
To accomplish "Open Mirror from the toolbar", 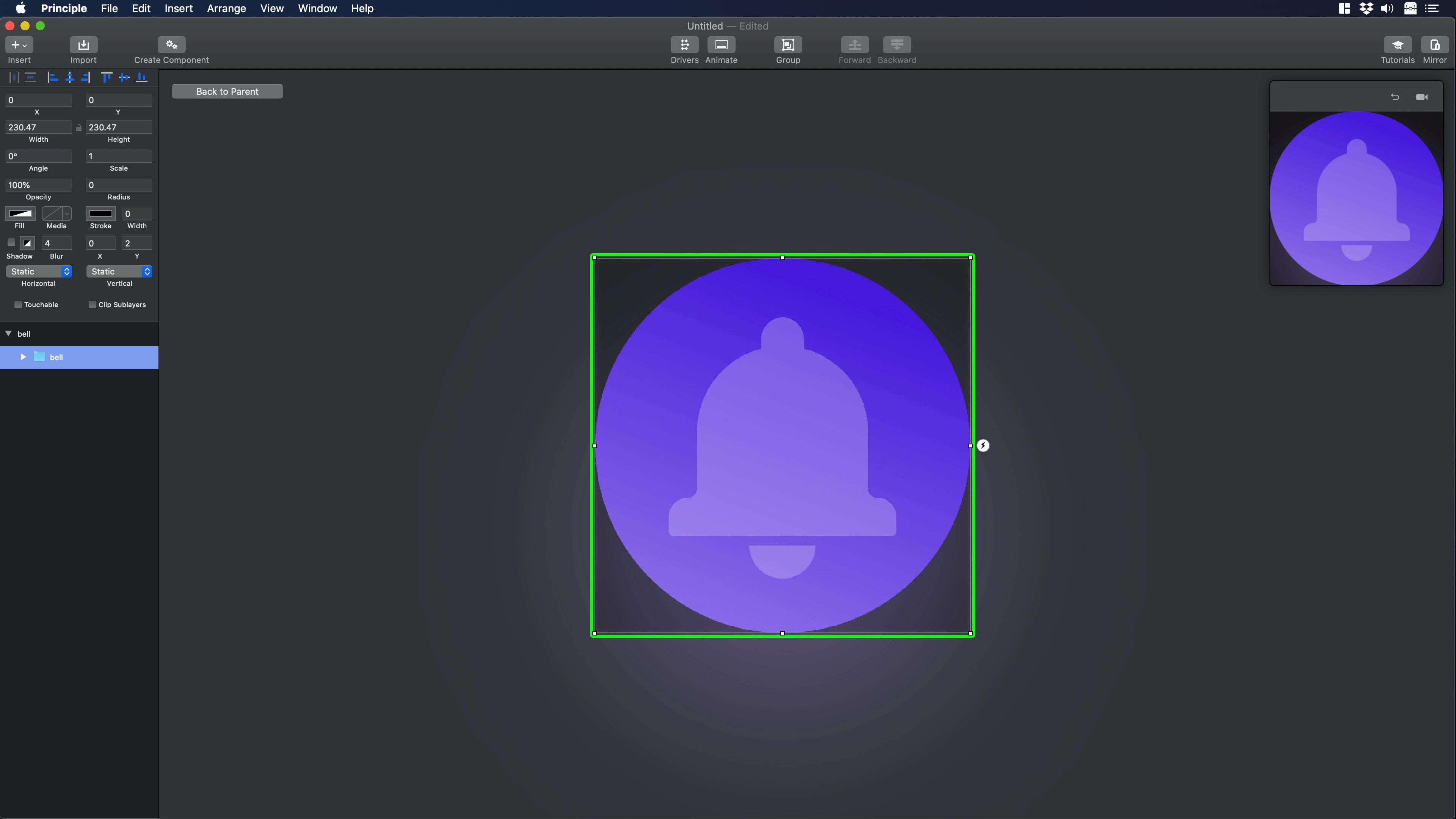I will [x=1434, y=45].
